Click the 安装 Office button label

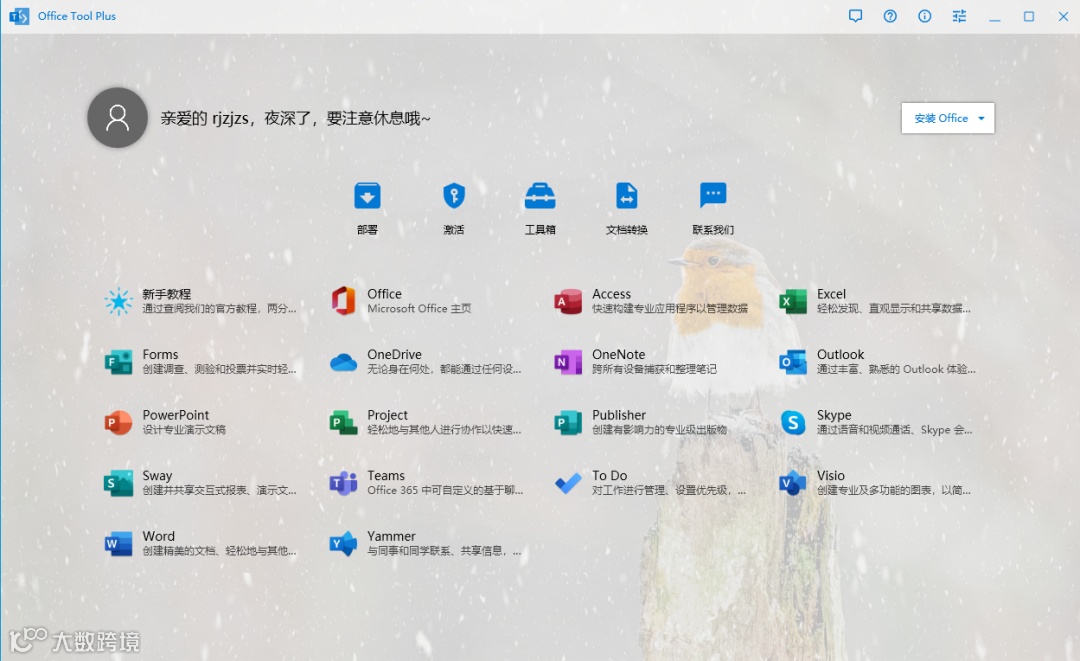941,118
